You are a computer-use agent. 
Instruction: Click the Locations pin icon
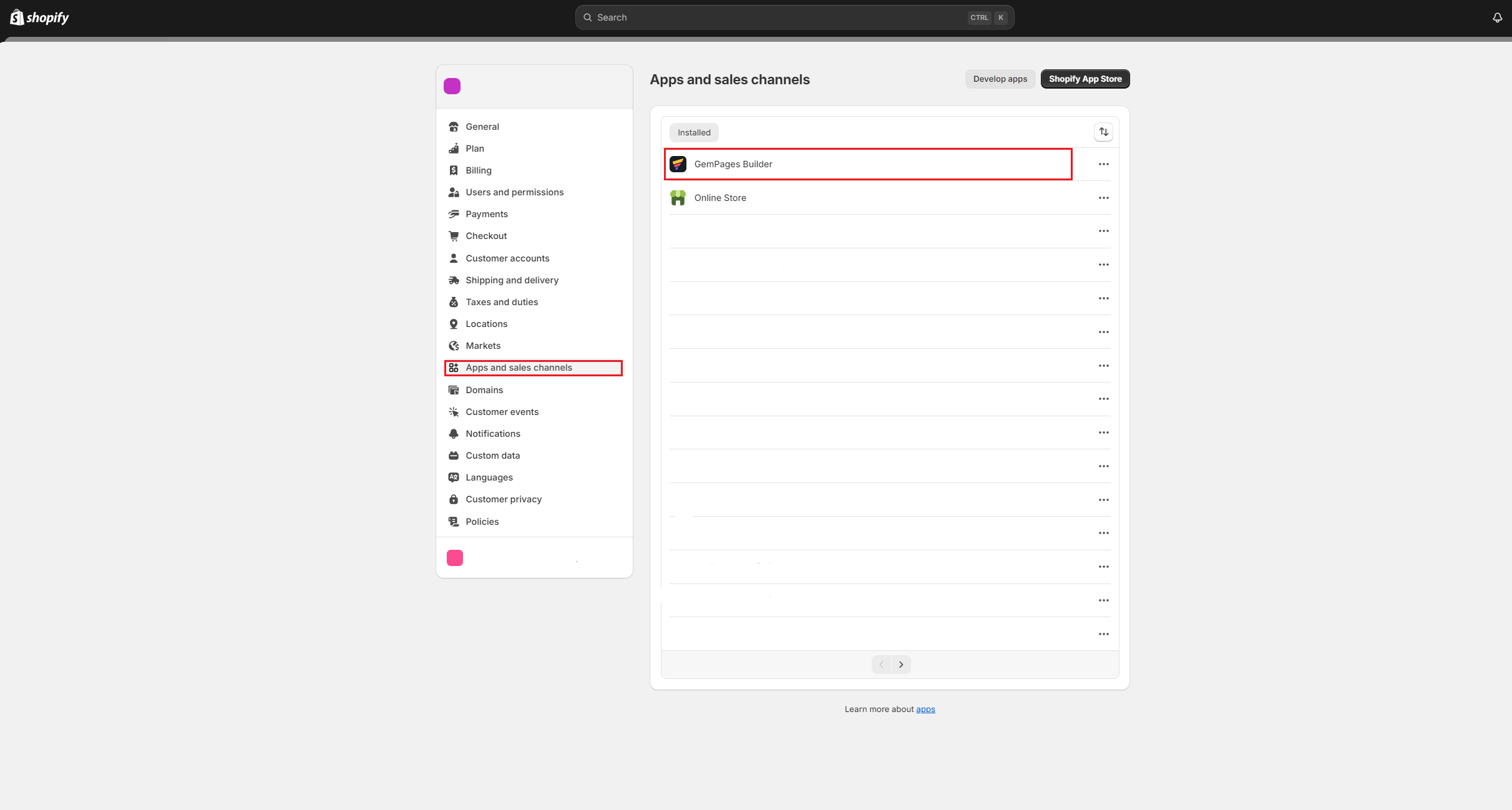[x=454, y=324]
